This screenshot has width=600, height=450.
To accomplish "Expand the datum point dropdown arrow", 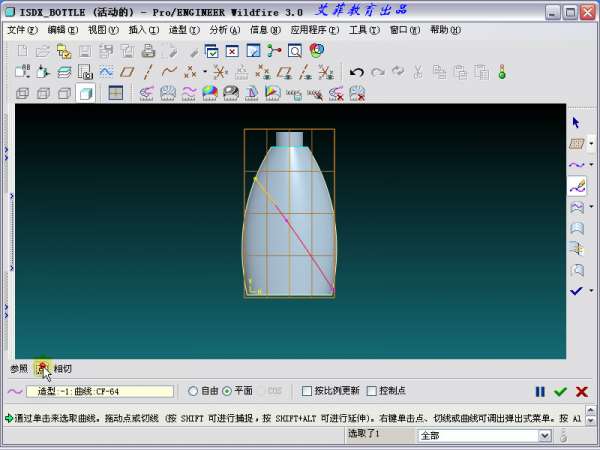I will click(205, 72).
